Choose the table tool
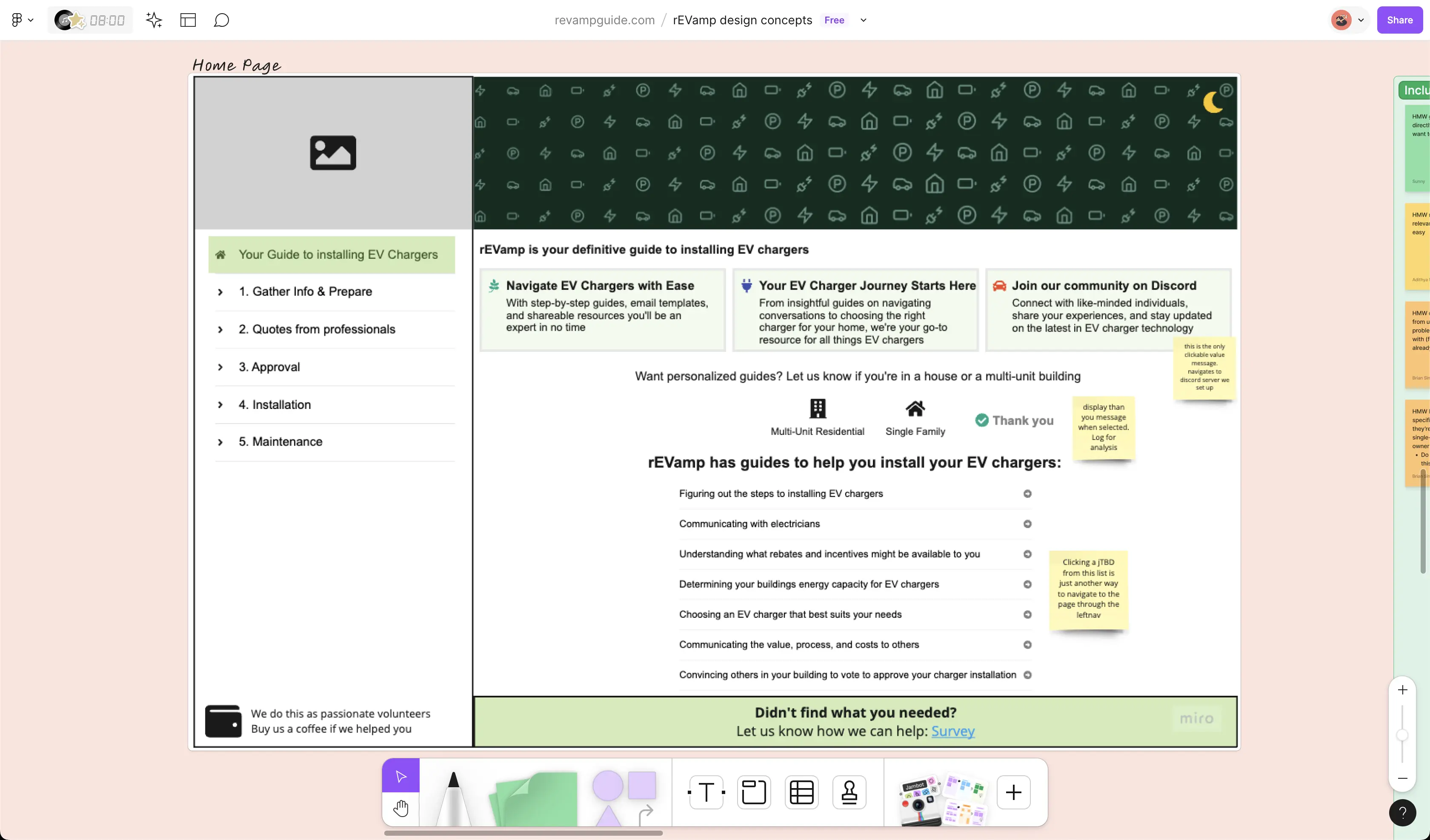 (x=801, y=792)
